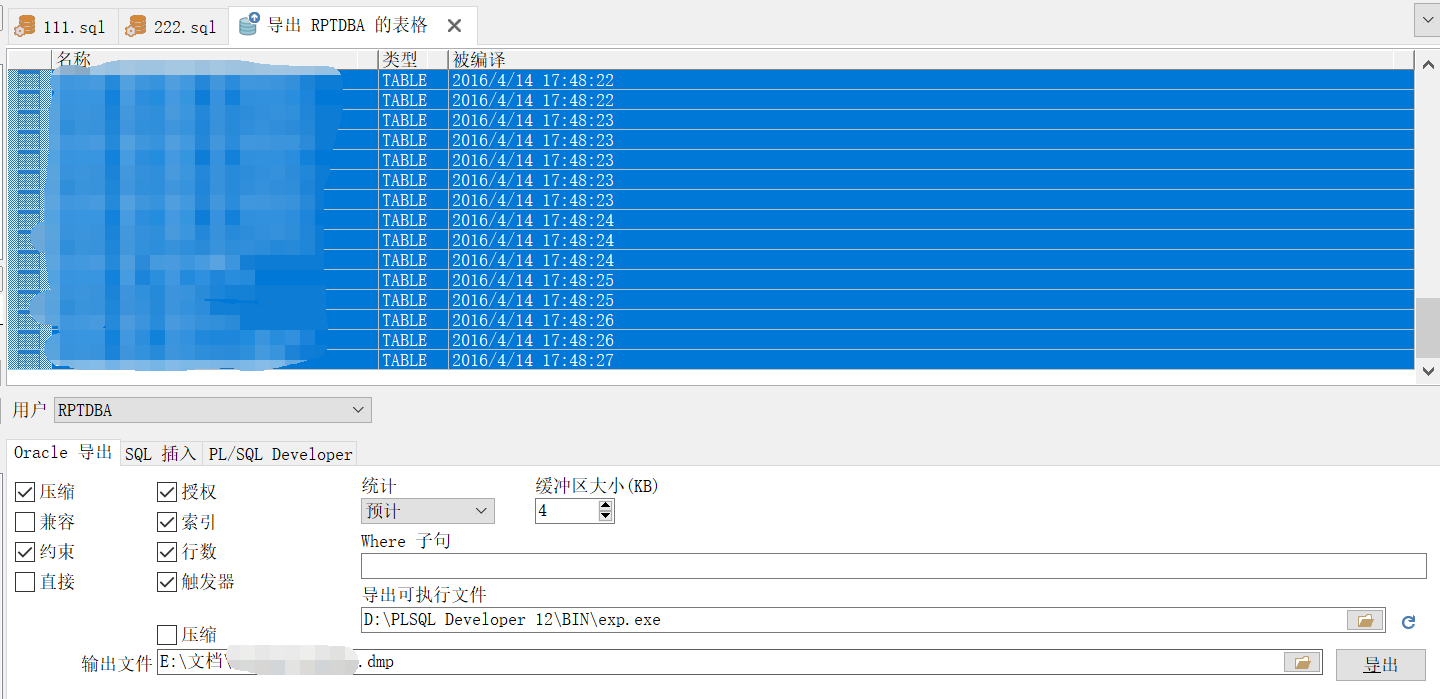
Task: Click the 222.sql tab icon
Action: (x=135, y=27)
